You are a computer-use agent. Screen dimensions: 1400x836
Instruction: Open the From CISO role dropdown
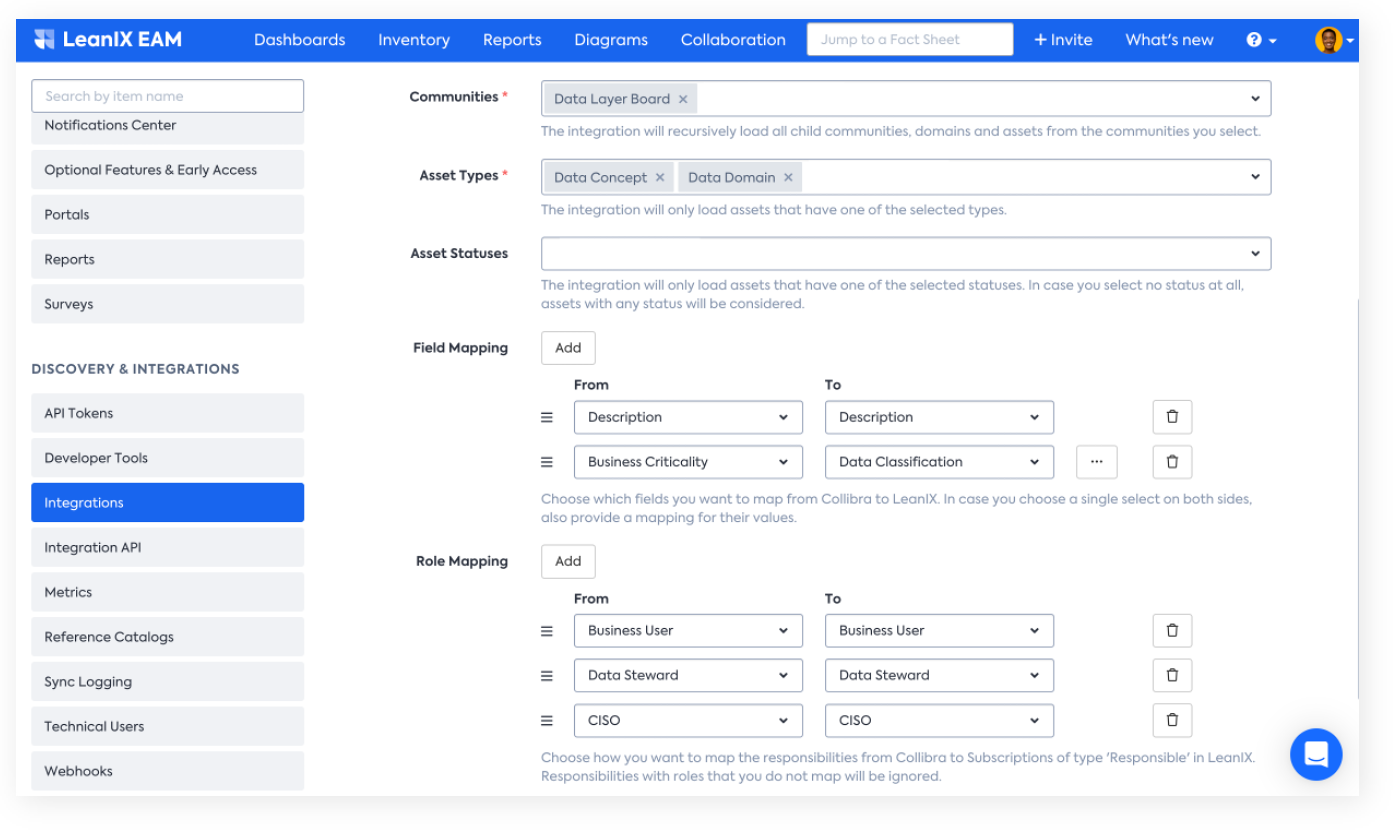688,720
